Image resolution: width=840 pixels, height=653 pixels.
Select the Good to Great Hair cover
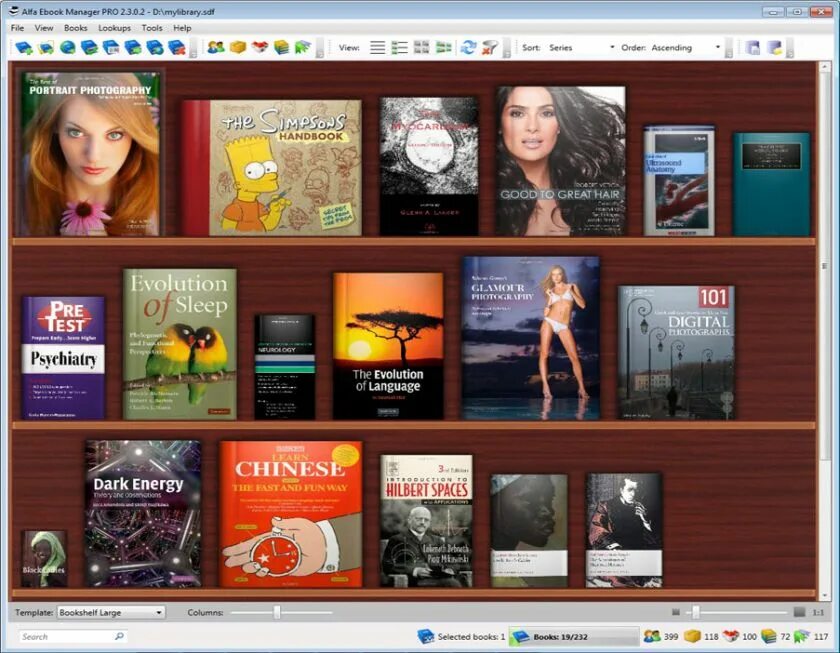pos(560,161)
